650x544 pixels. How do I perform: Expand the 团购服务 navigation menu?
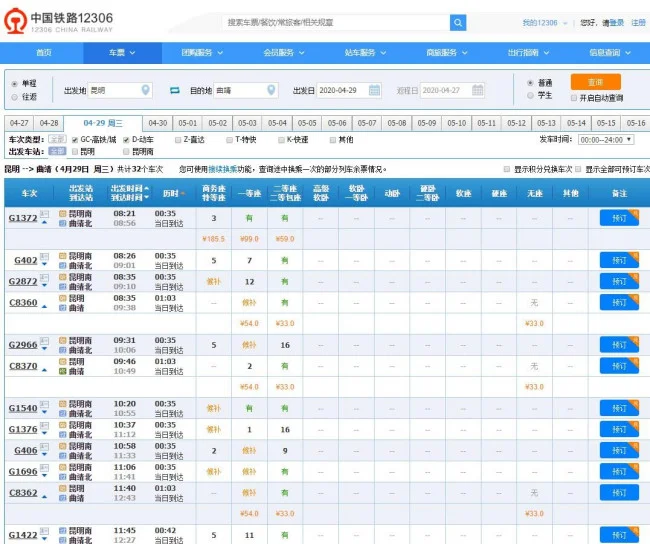point(202,53)
